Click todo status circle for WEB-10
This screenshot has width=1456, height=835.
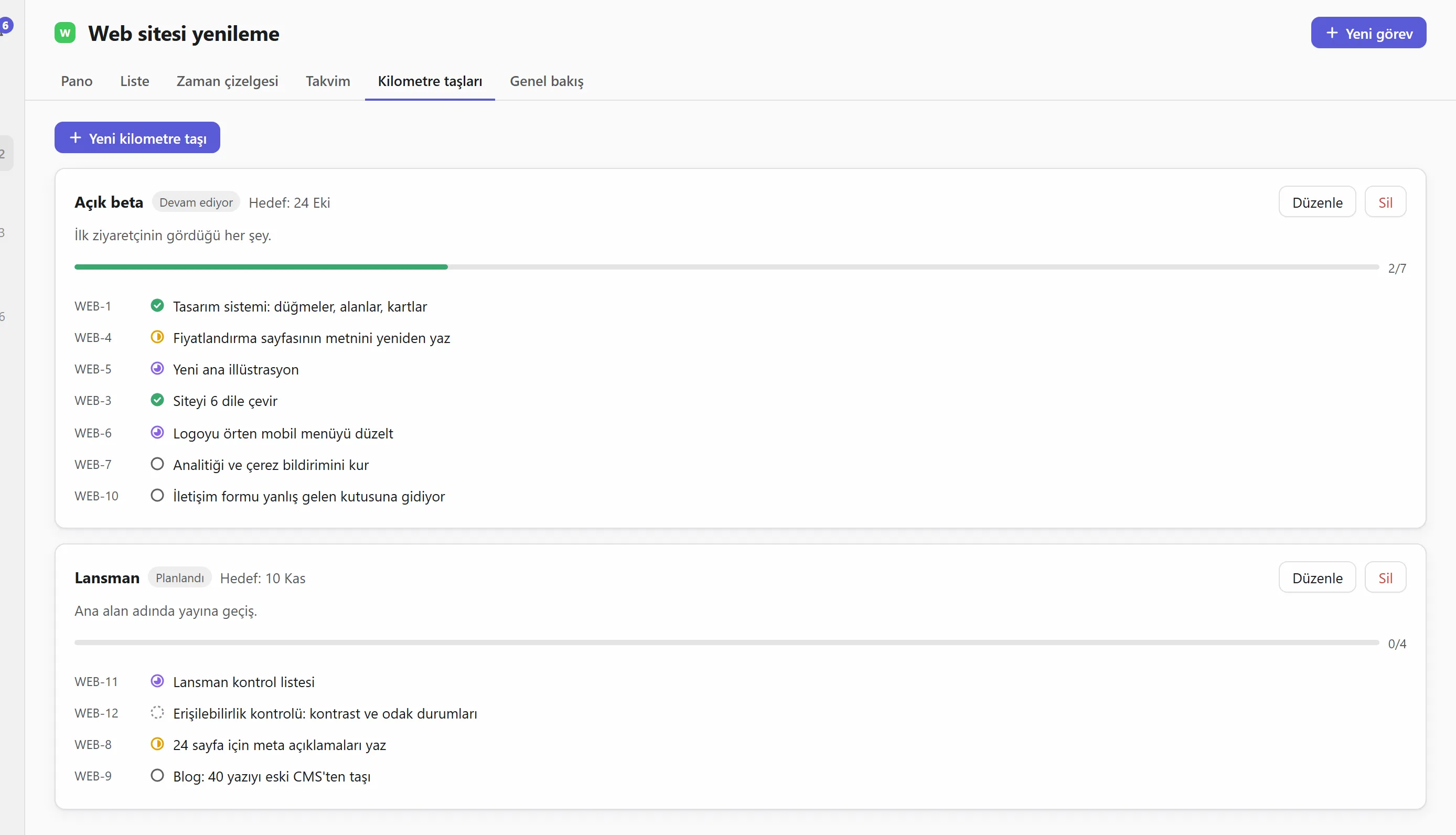click(157, 496)
